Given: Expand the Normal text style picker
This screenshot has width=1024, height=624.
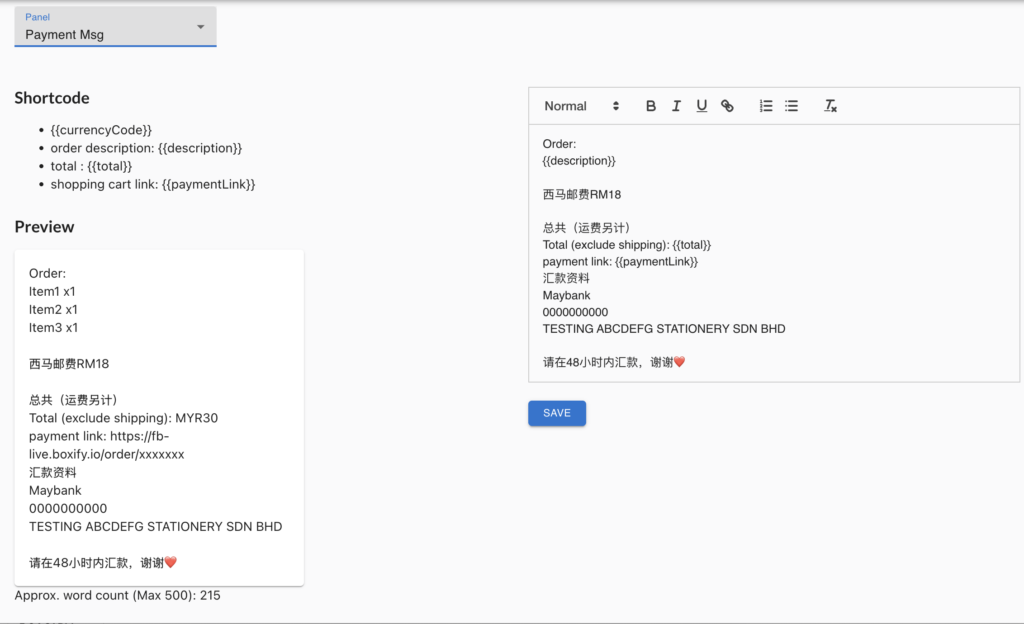Looking at the screenshot, I should pos(581,106).
